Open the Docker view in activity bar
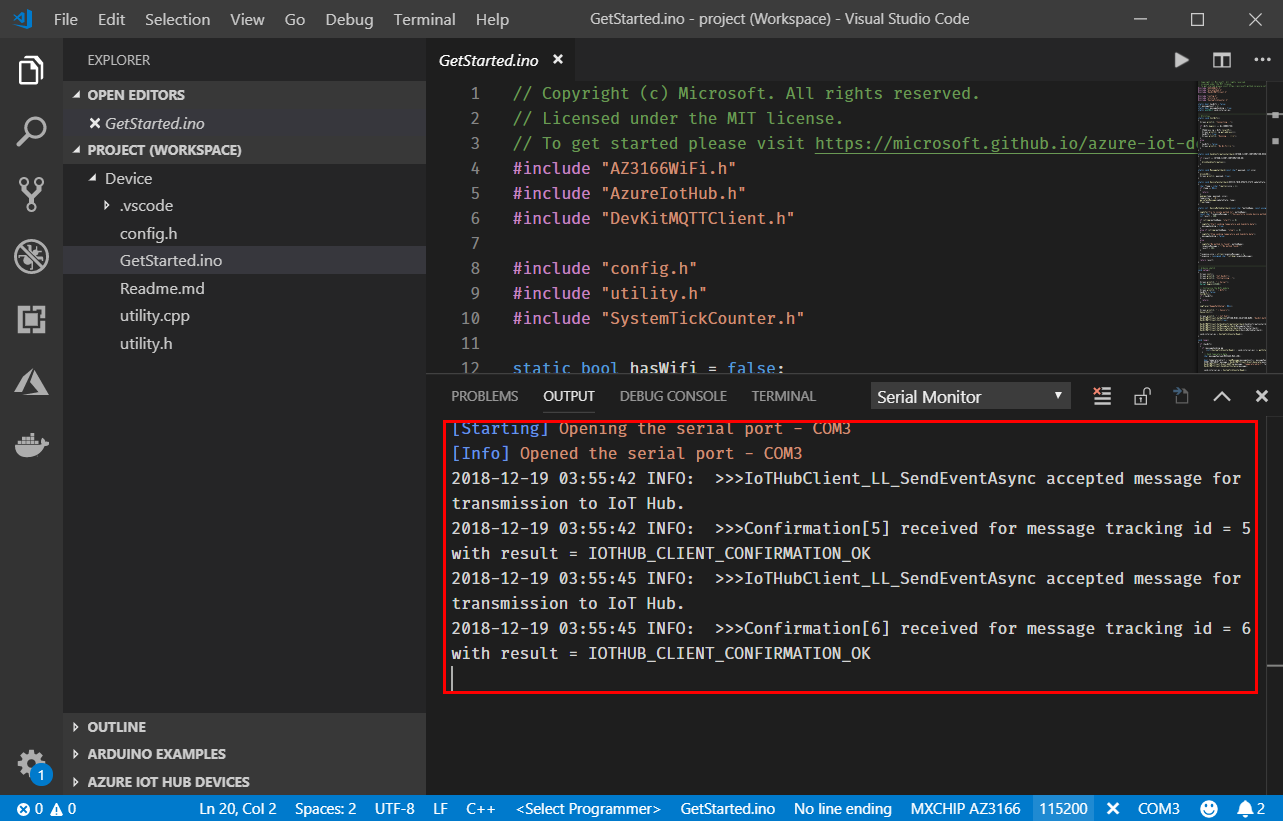Screen dimensions: 1283x821 pyautogui.click(x=31, y=444)
